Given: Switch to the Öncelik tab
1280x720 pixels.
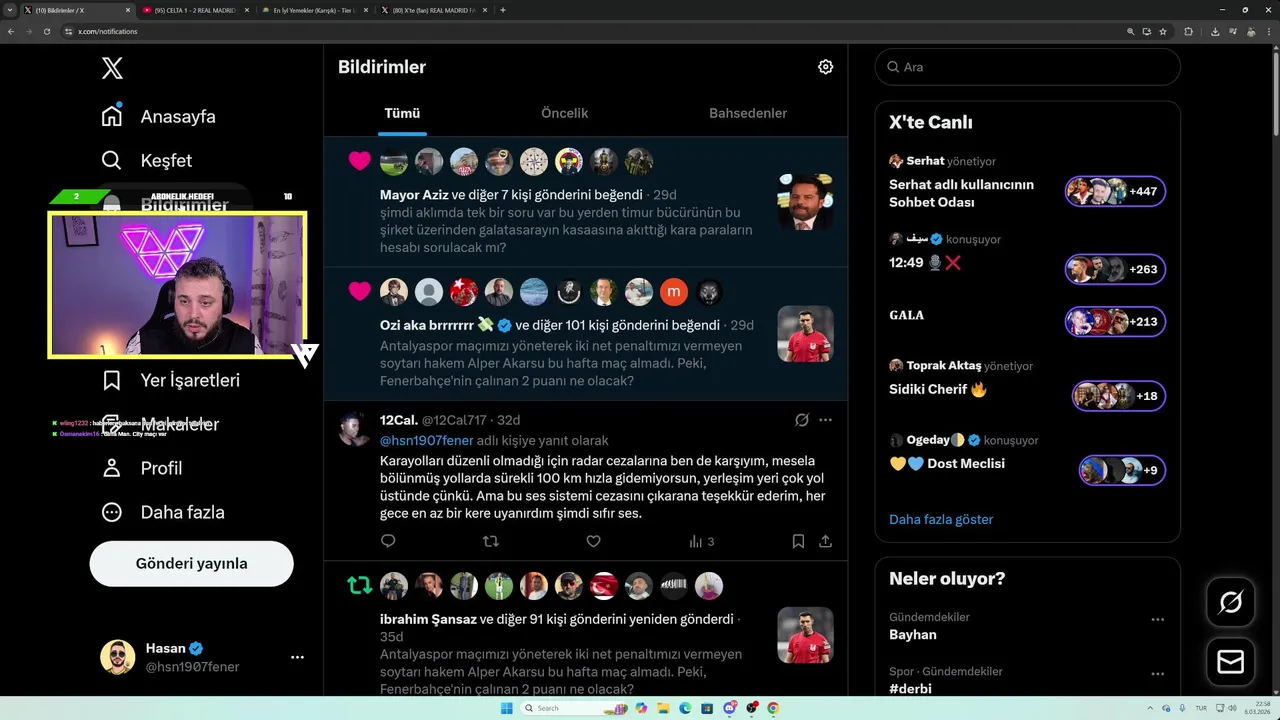Looking at the screenshot, I should click(564, 113).
